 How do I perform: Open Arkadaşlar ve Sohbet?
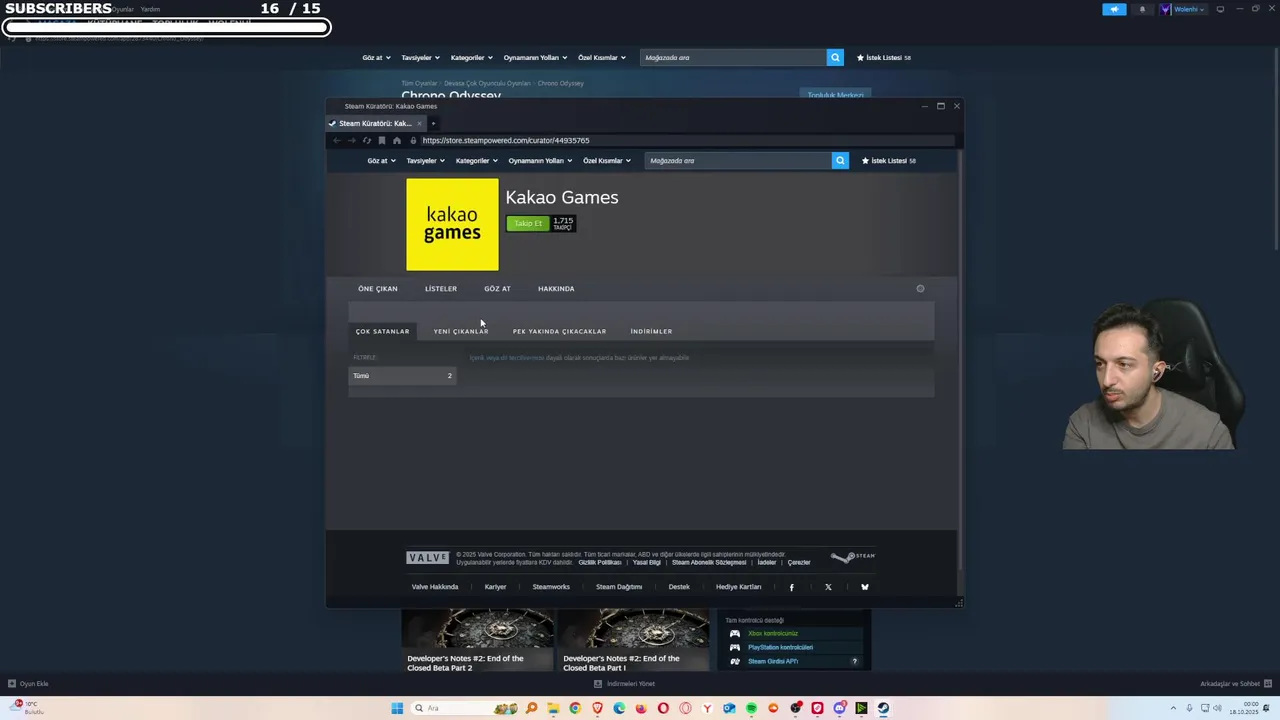coord(1234,684)
